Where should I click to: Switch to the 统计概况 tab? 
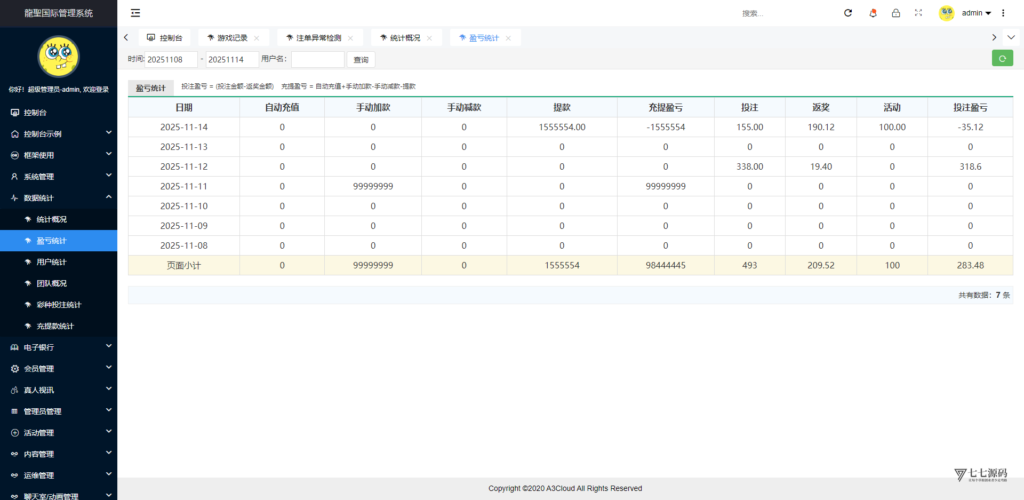[402, 38]
